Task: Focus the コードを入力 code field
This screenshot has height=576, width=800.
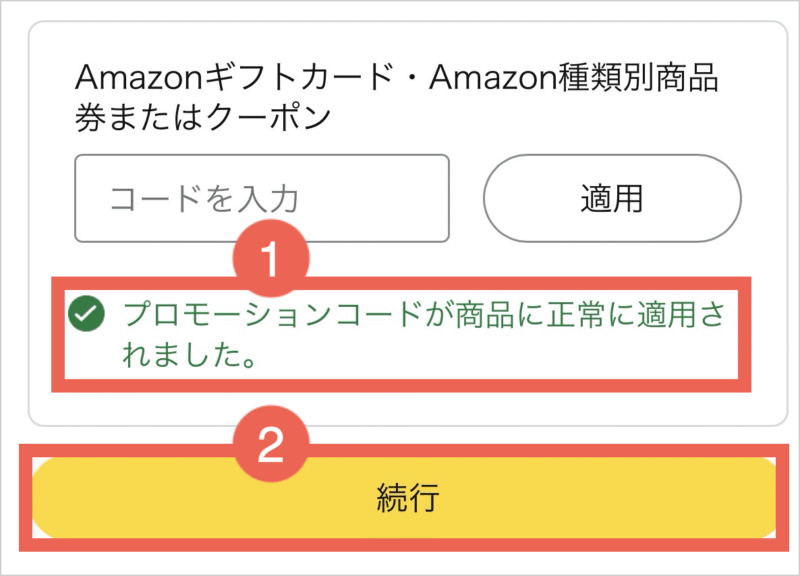Action: click(x=262, y=198)
